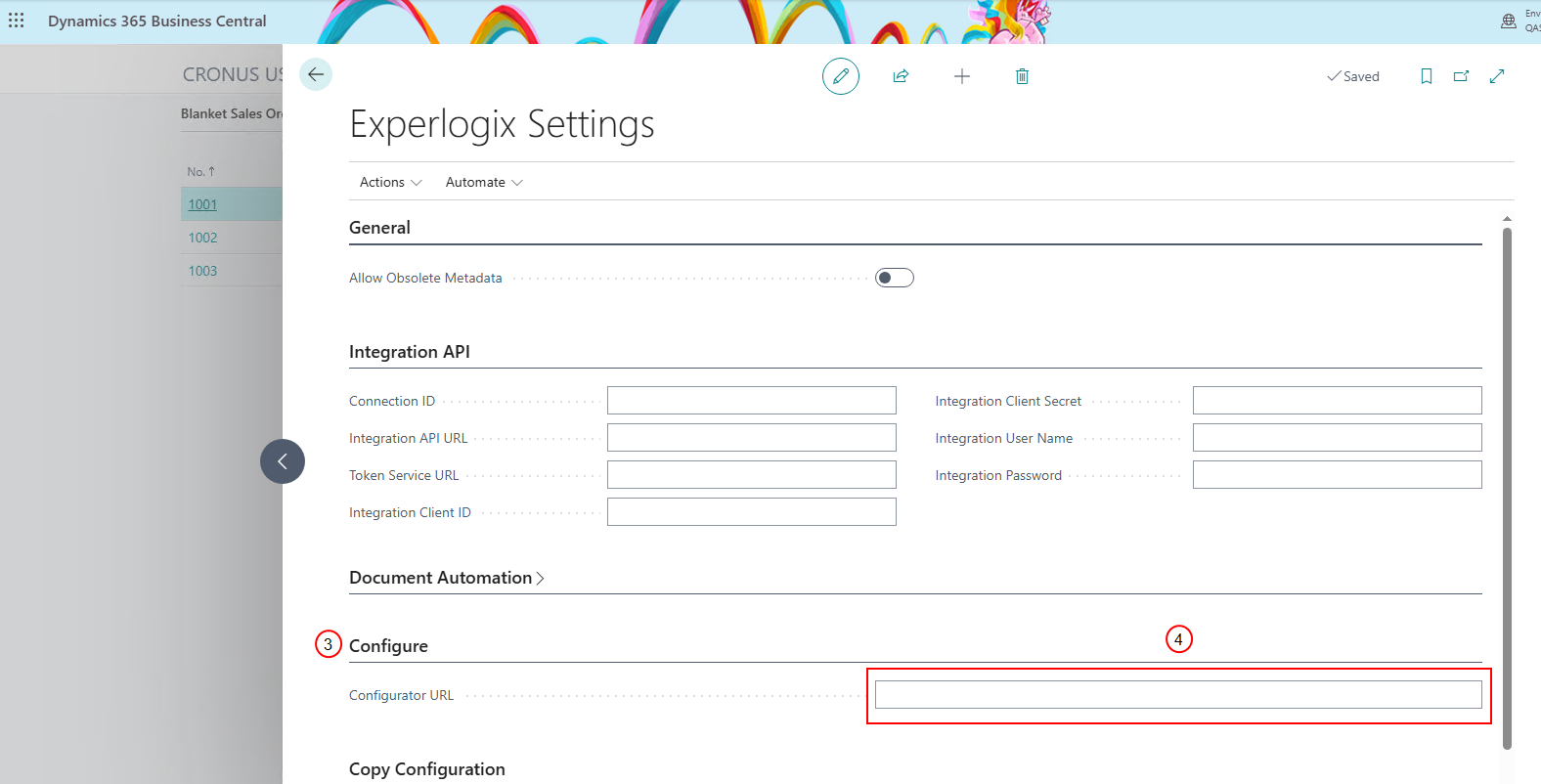The width and height of the screenshot is (1541, 784).
Task: Click the Saved status indicator
Action: click(1352, 76)
